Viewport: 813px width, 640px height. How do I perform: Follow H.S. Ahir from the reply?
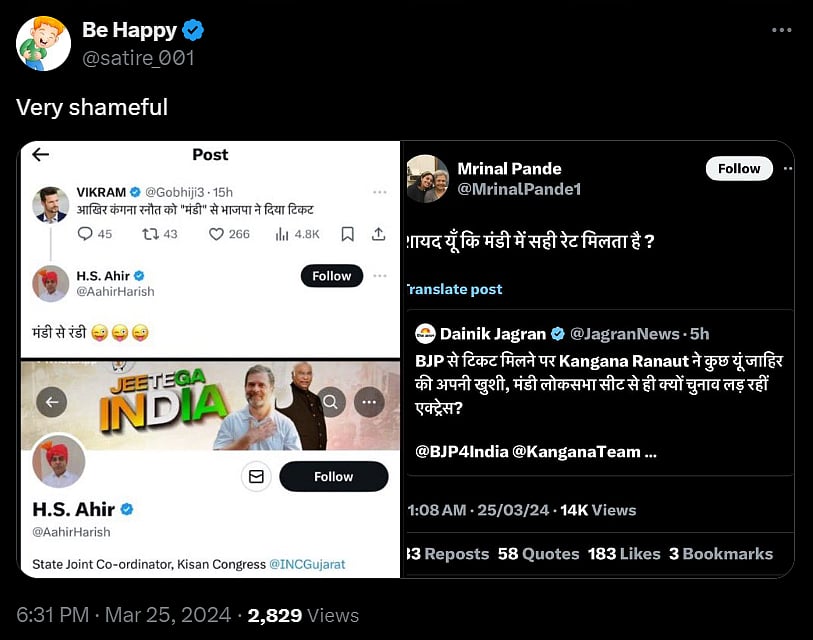(332, 276)
